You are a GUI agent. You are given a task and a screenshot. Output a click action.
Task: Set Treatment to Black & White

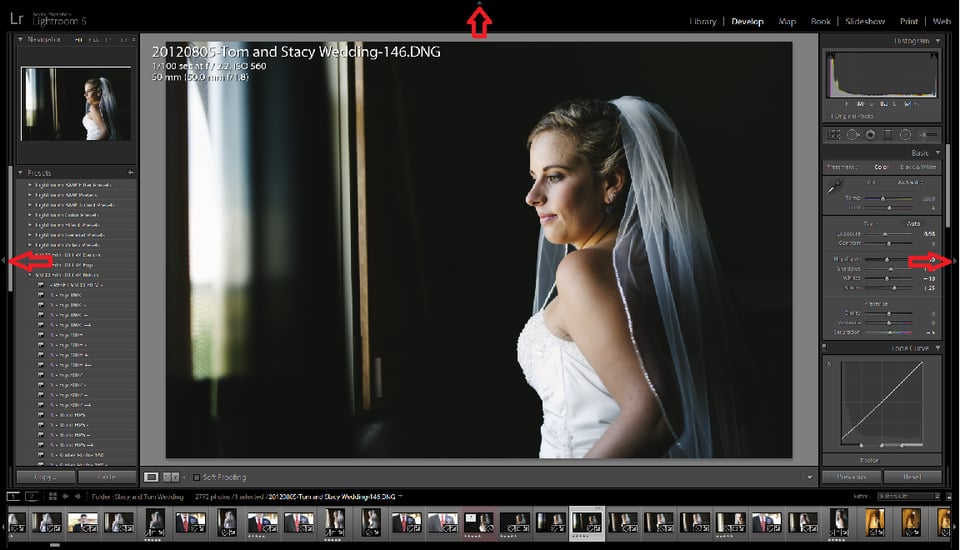tap(918, 167)
